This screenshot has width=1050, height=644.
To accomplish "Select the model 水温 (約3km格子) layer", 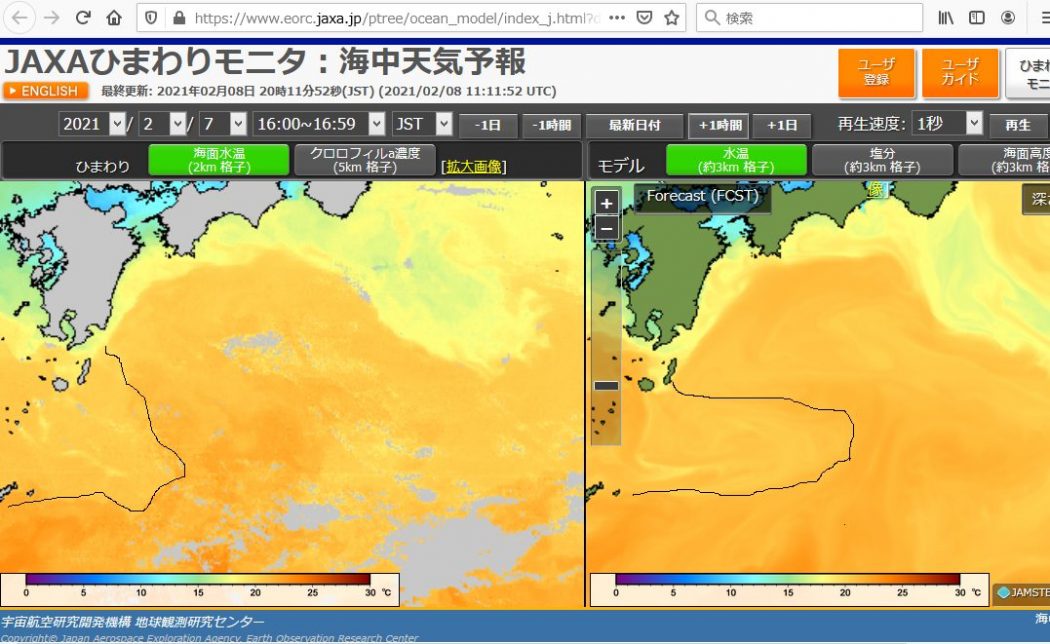I will pyautogui.click(x=737, y=161).
